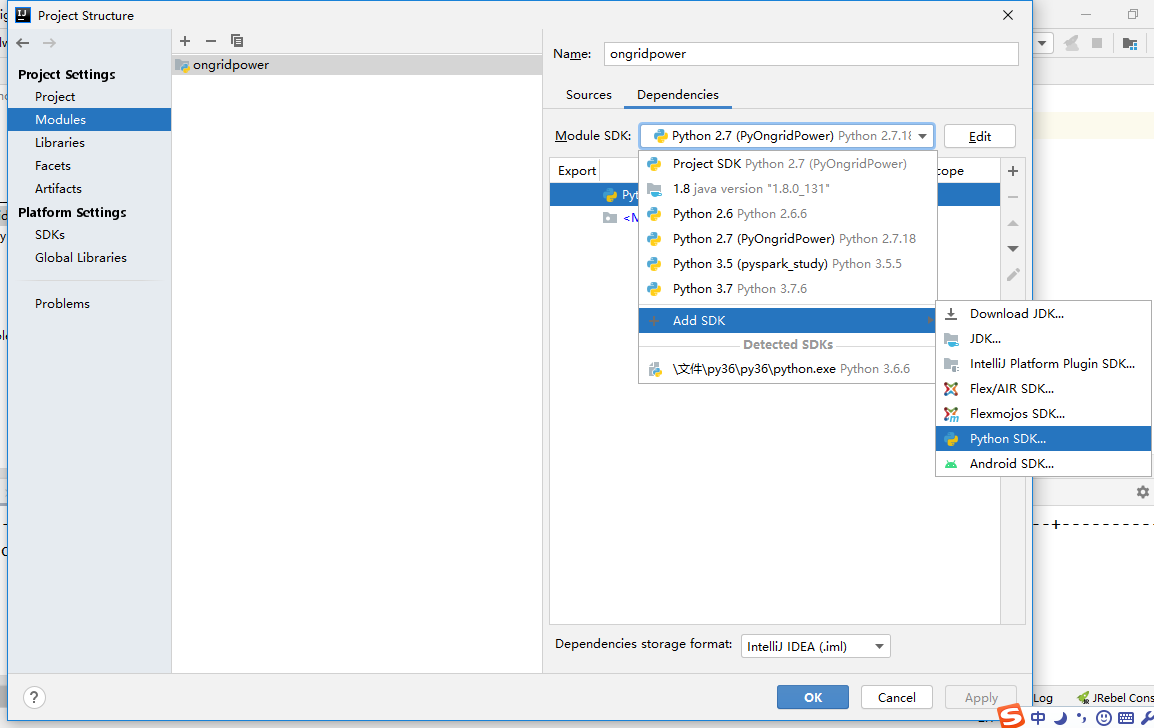Select Python 3.5 (pyspark_study) SDK
Viewport: 1154px width, 728px height.
tap(787, 264)
